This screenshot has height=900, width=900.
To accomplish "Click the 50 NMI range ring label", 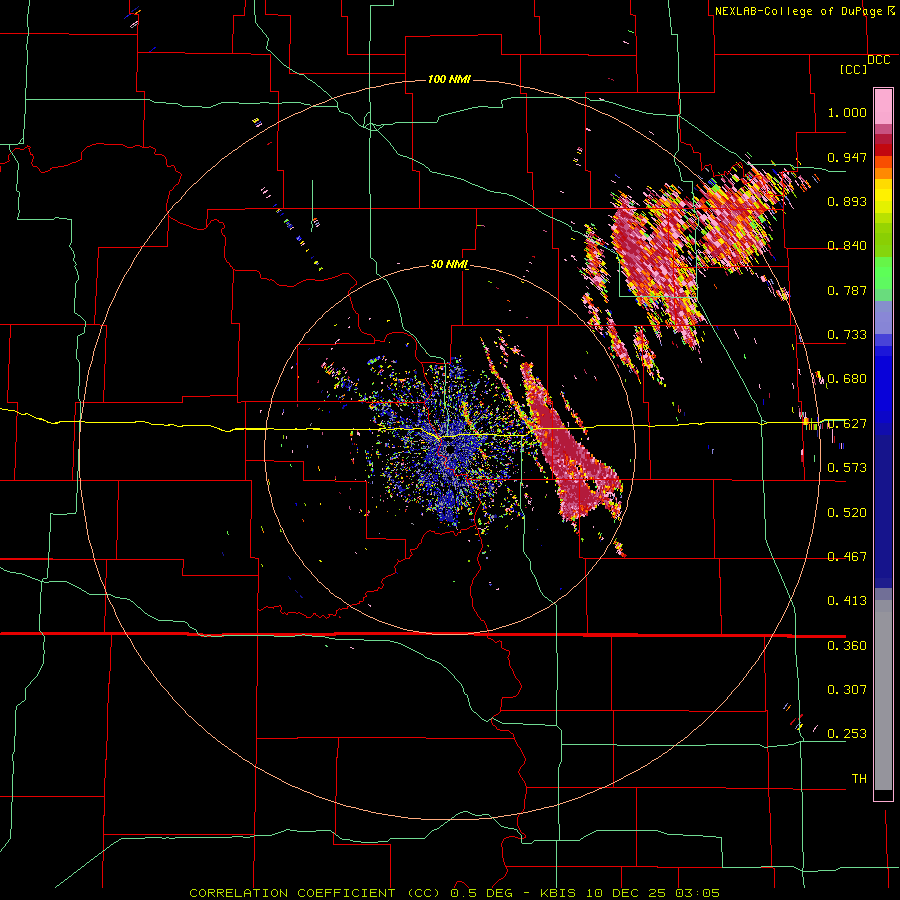I will [449, 265].
